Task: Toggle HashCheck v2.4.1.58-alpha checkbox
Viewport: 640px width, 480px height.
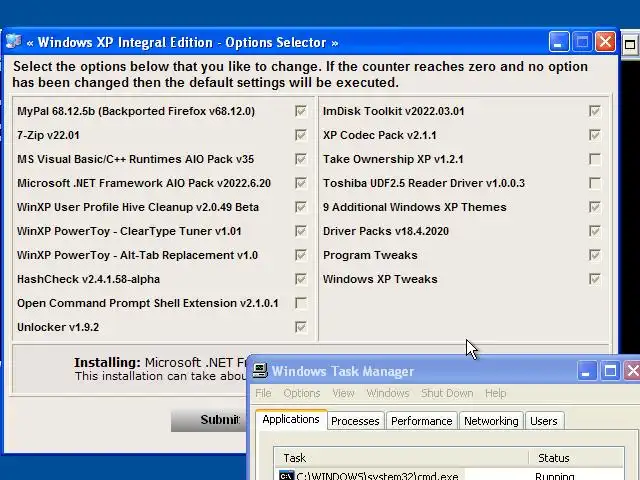Action: pos(301,279)
